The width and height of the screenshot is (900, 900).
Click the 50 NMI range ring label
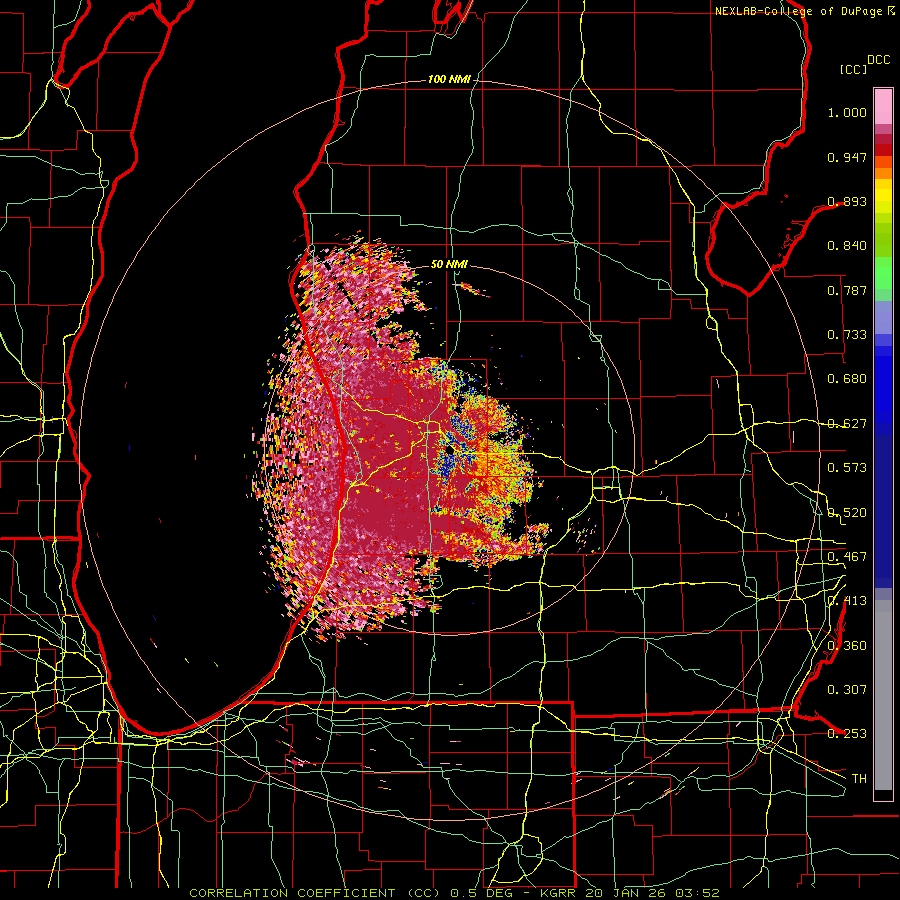click(449, 264)
